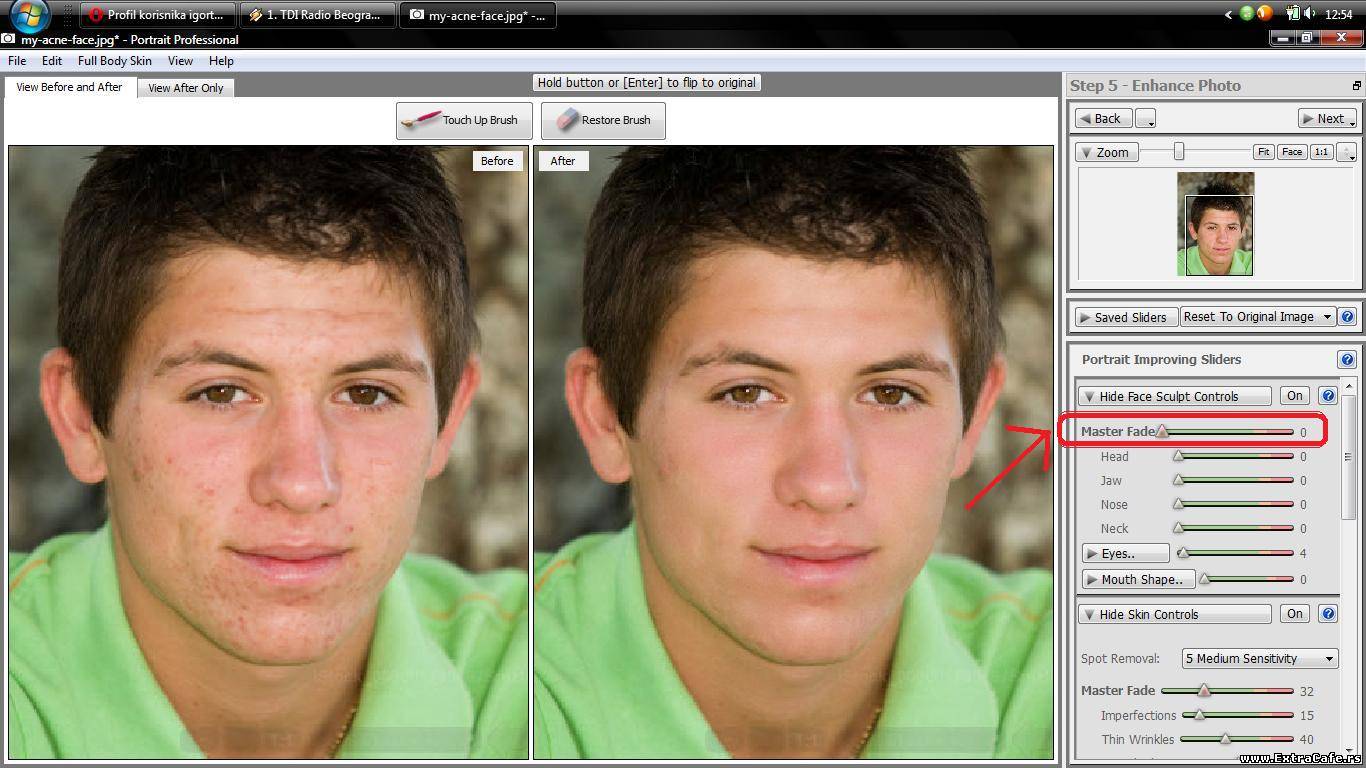The height and width of the screenshot is (768, 1366).
Task: Collapse Hide Face Sculpt Controls section
Action: [1174, 396]
